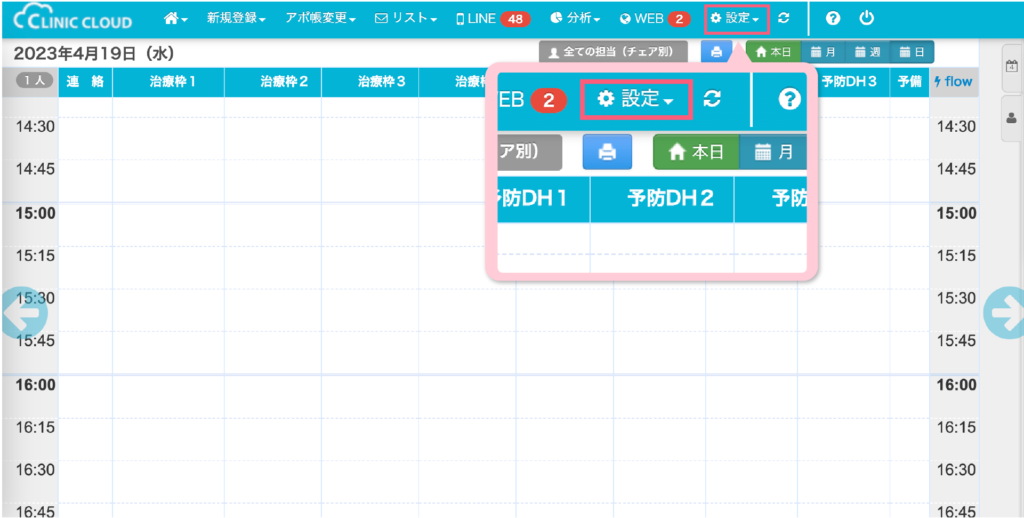Image resolution: width=1024 pixels, height=518 pixels.
Task: Switch to 日 day view
Action: point(911,52)
